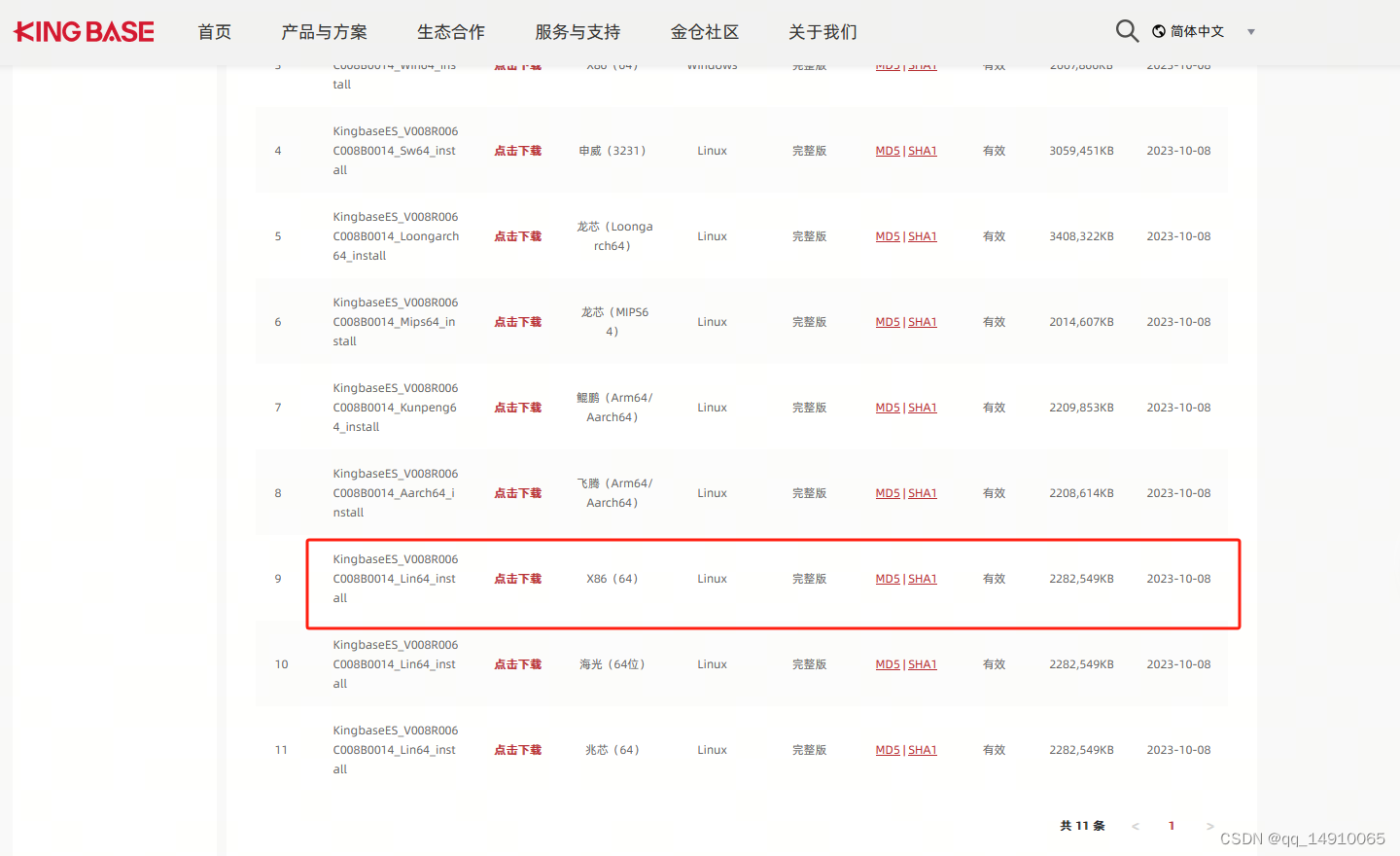Open the 关于我们 menu
This screenshot has height=856, width=1400.
822,32
